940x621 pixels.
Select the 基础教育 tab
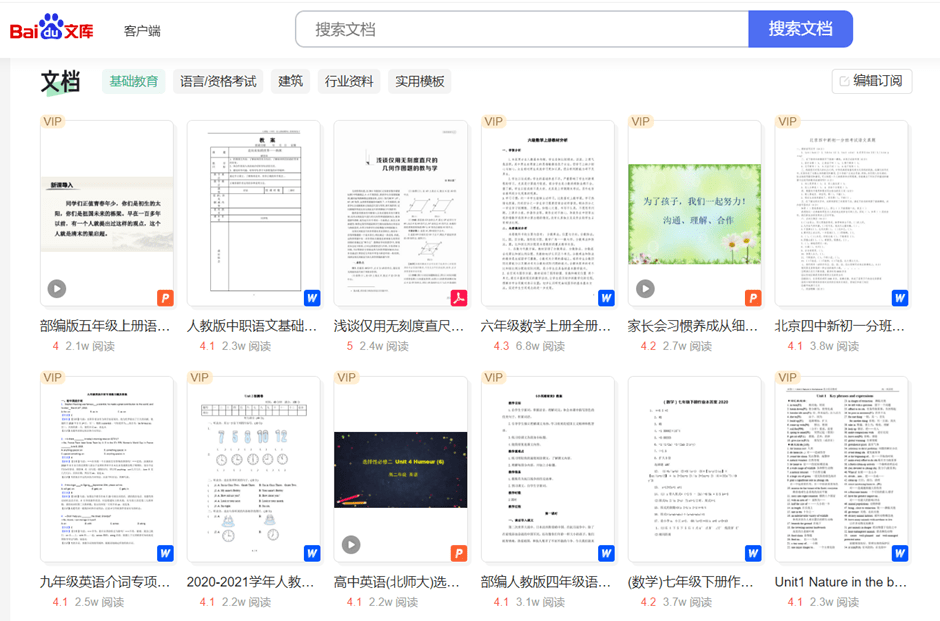(134, 81)
